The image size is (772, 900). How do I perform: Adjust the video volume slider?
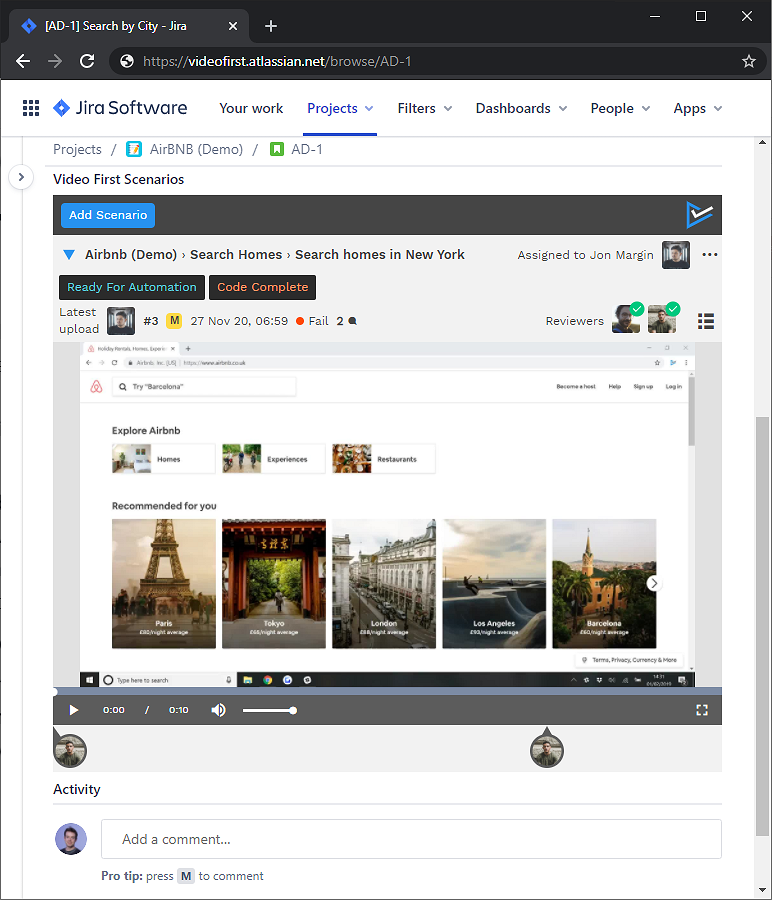click(269, 710)
